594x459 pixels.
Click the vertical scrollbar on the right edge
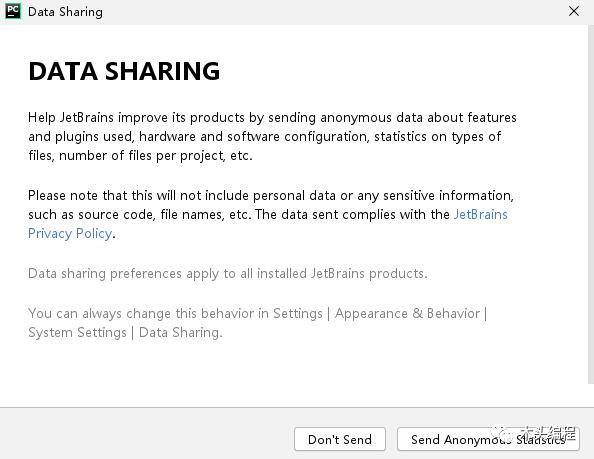[591, 205]
